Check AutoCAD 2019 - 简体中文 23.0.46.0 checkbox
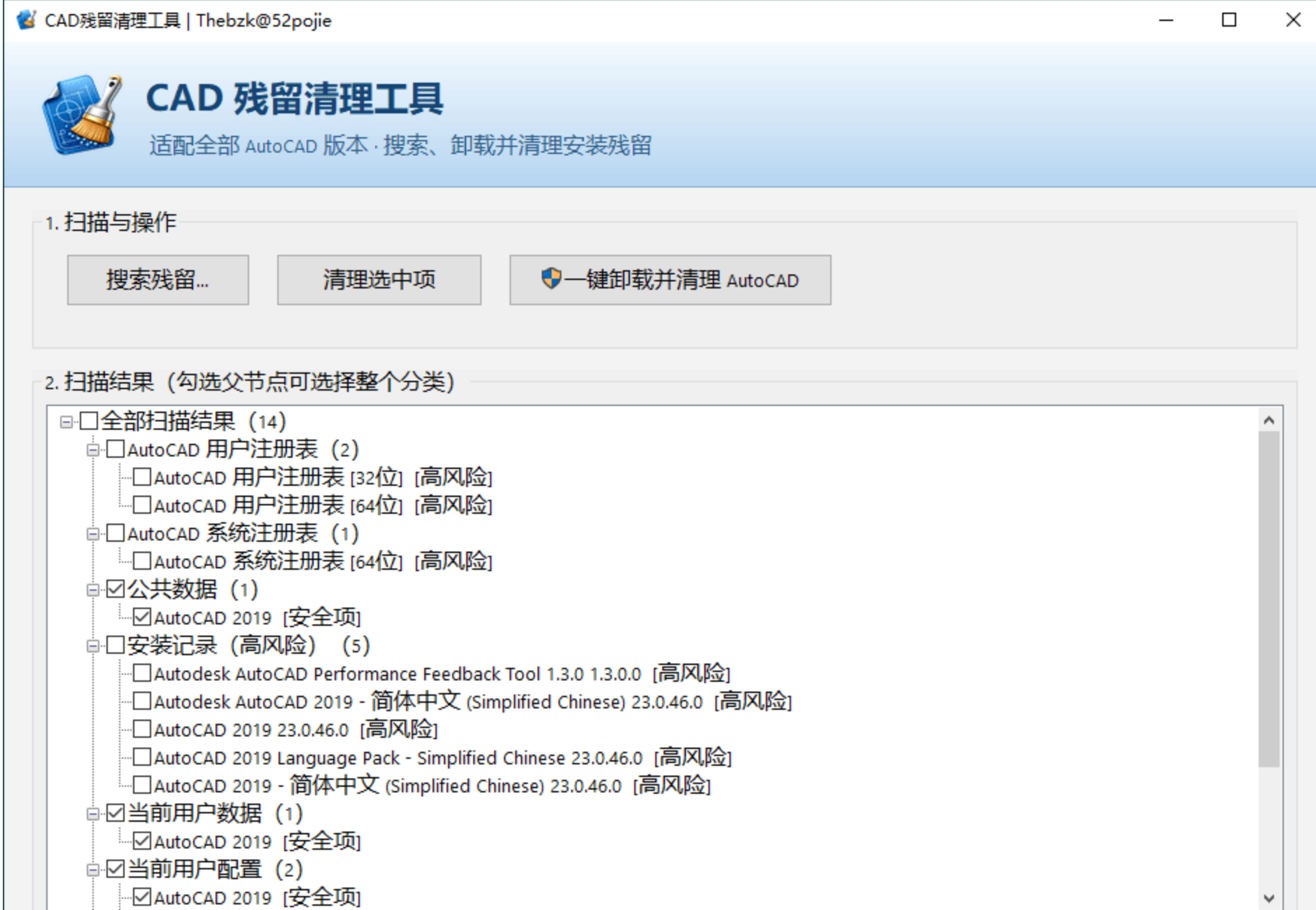 pyautogui.click(x=142, y=785)
